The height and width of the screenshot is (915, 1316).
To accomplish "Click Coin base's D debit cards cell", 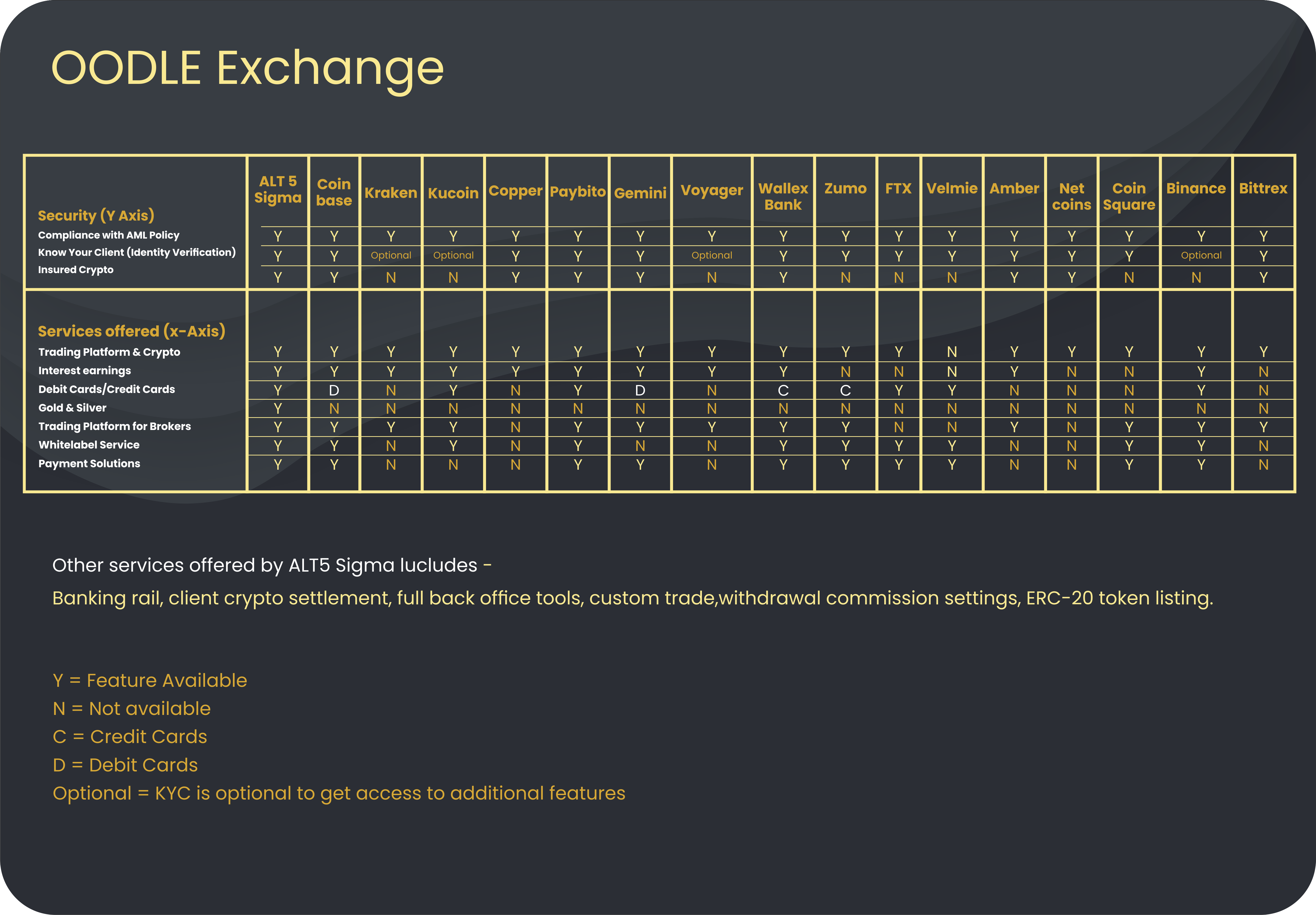I will (334, 391).
